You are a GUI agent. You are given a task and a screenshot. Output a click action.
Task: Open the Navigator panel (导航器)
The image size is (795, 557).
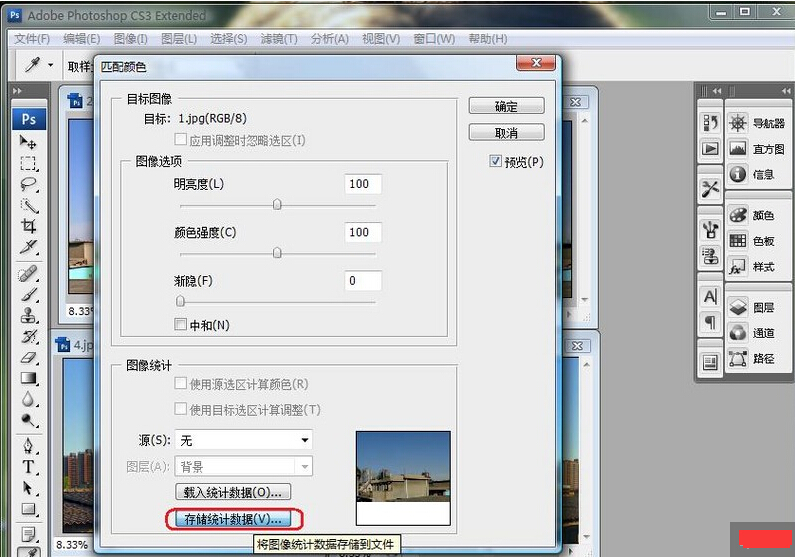757,123
